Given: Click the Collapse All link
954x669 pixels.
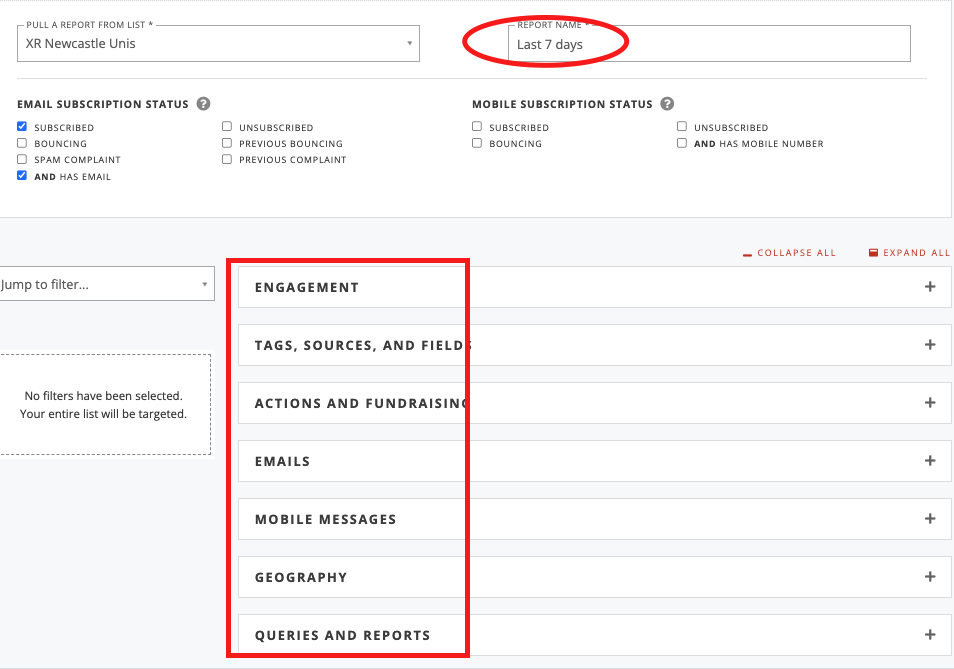Looking at the screenshot, I should tap(790, 253).
